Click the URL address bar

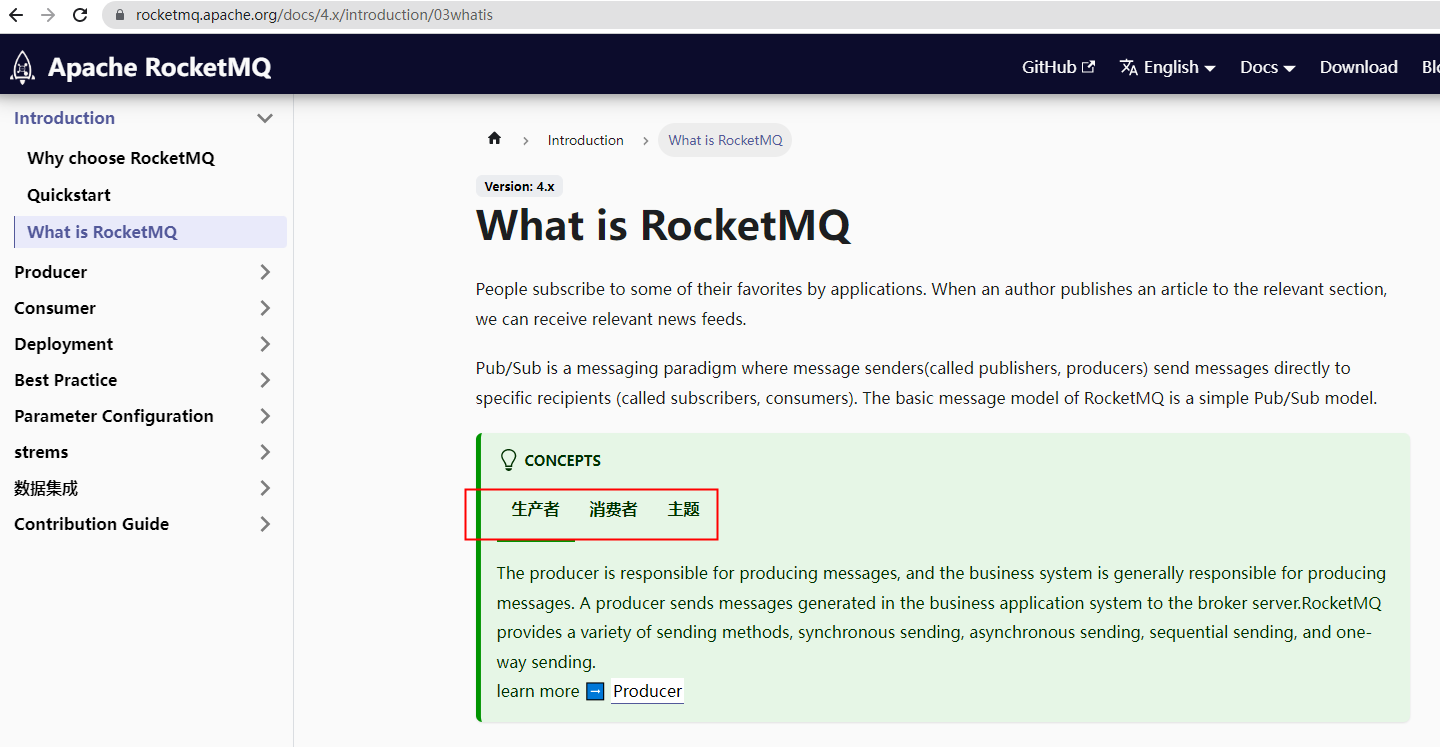770,15
